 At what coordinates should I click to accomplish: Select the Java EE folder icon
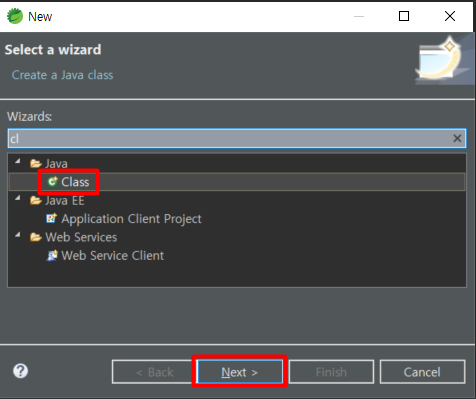36,200
